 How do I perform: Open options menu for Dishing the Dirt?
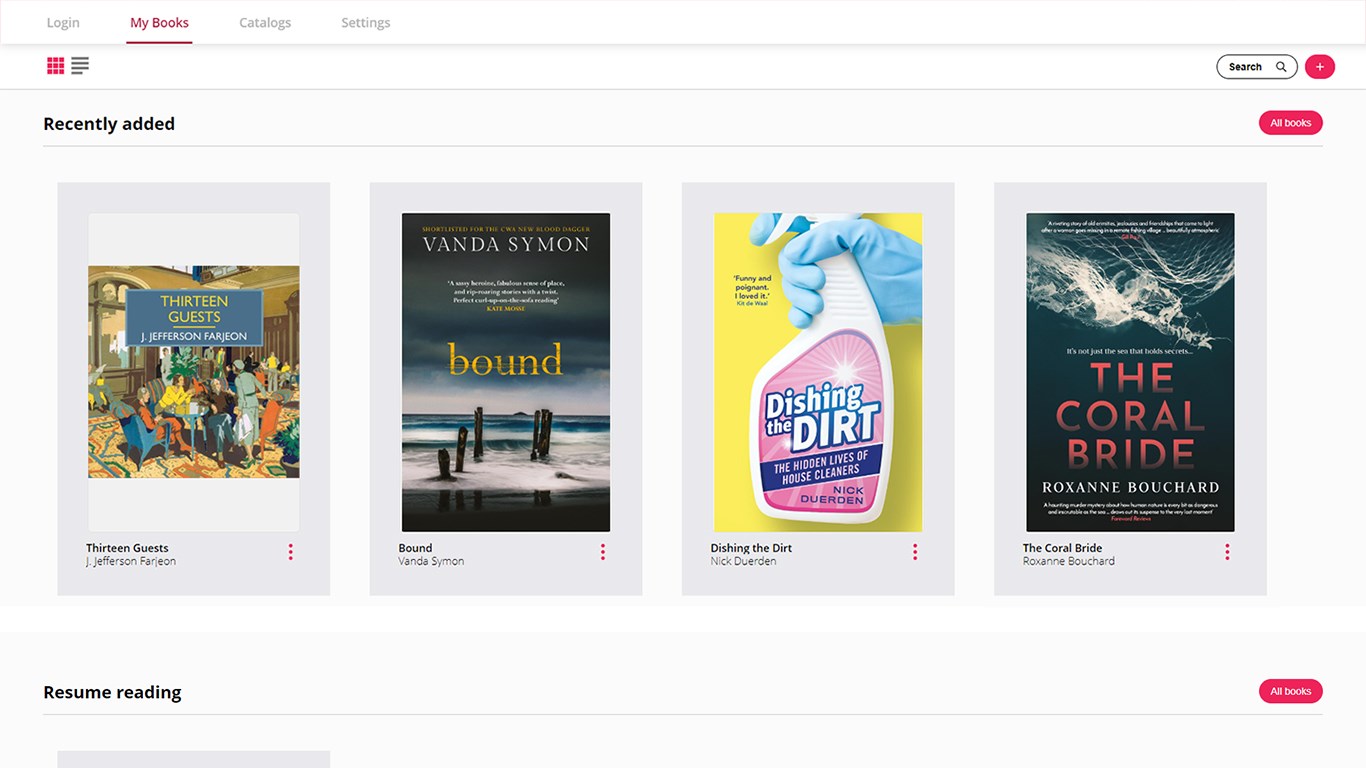(x=915, y=552)
